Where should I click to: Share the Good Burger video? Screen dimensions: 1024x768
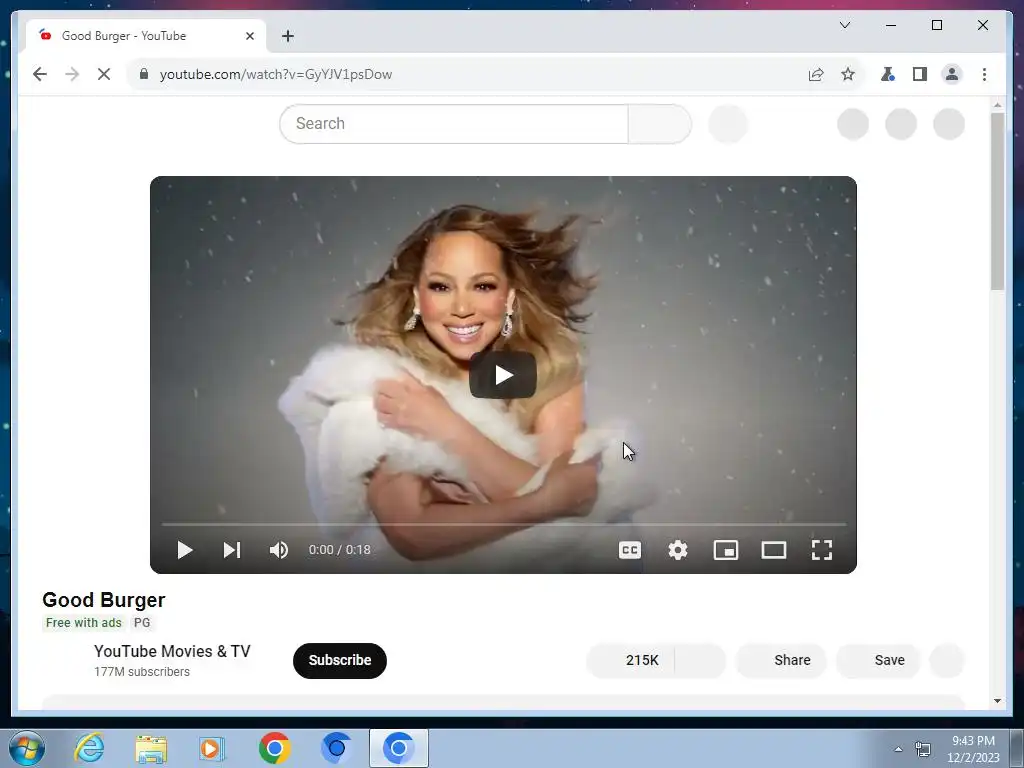pyautogui.click(x=781, y=660)
